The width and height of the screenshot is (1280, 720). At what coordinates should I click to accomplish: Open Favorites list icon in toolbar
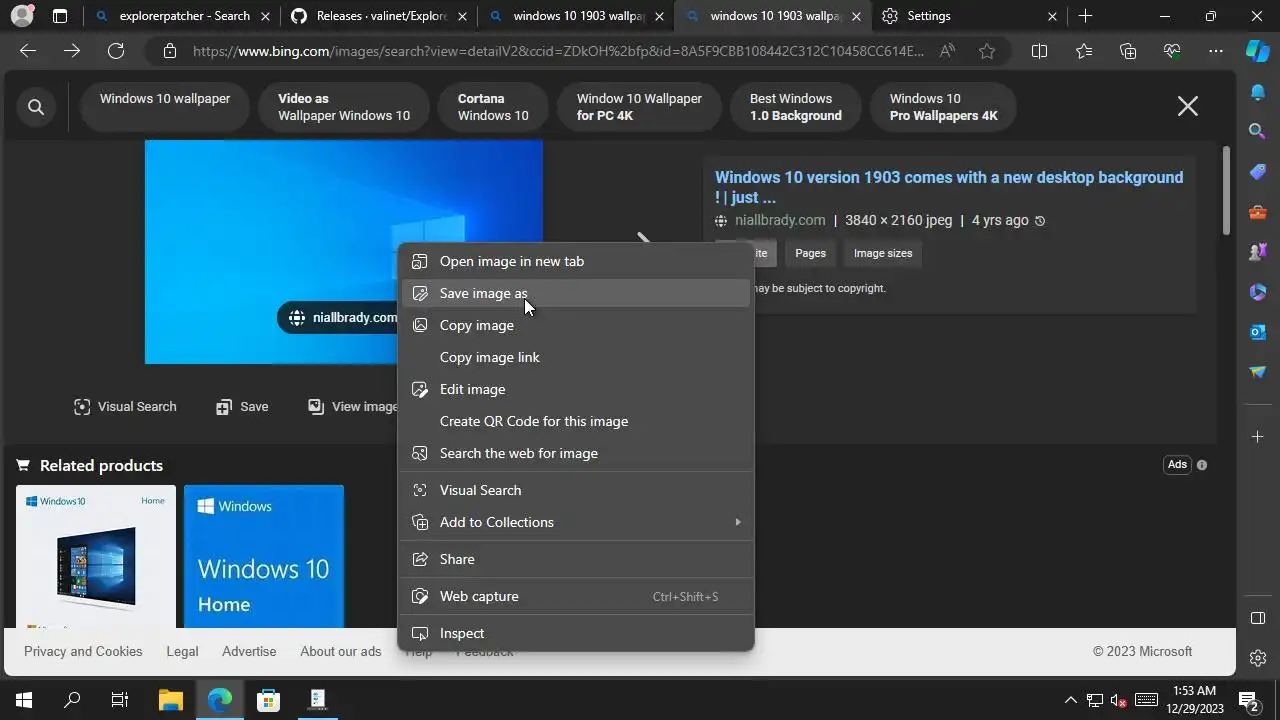[1084, 51]
